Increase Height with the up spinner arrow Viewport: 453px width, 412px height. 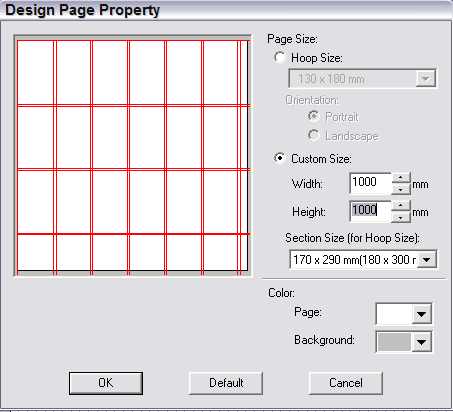(401, 206)
